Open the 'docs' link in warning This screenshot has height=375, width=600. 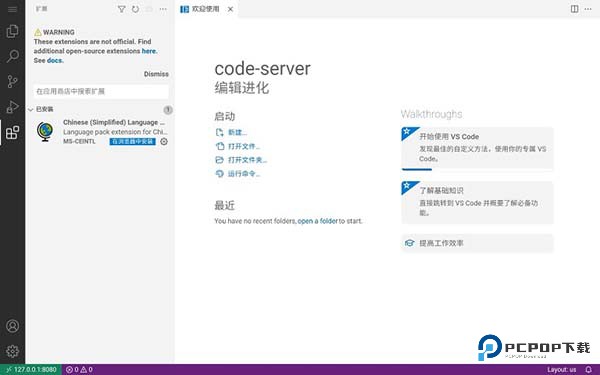tap(55, 60)
